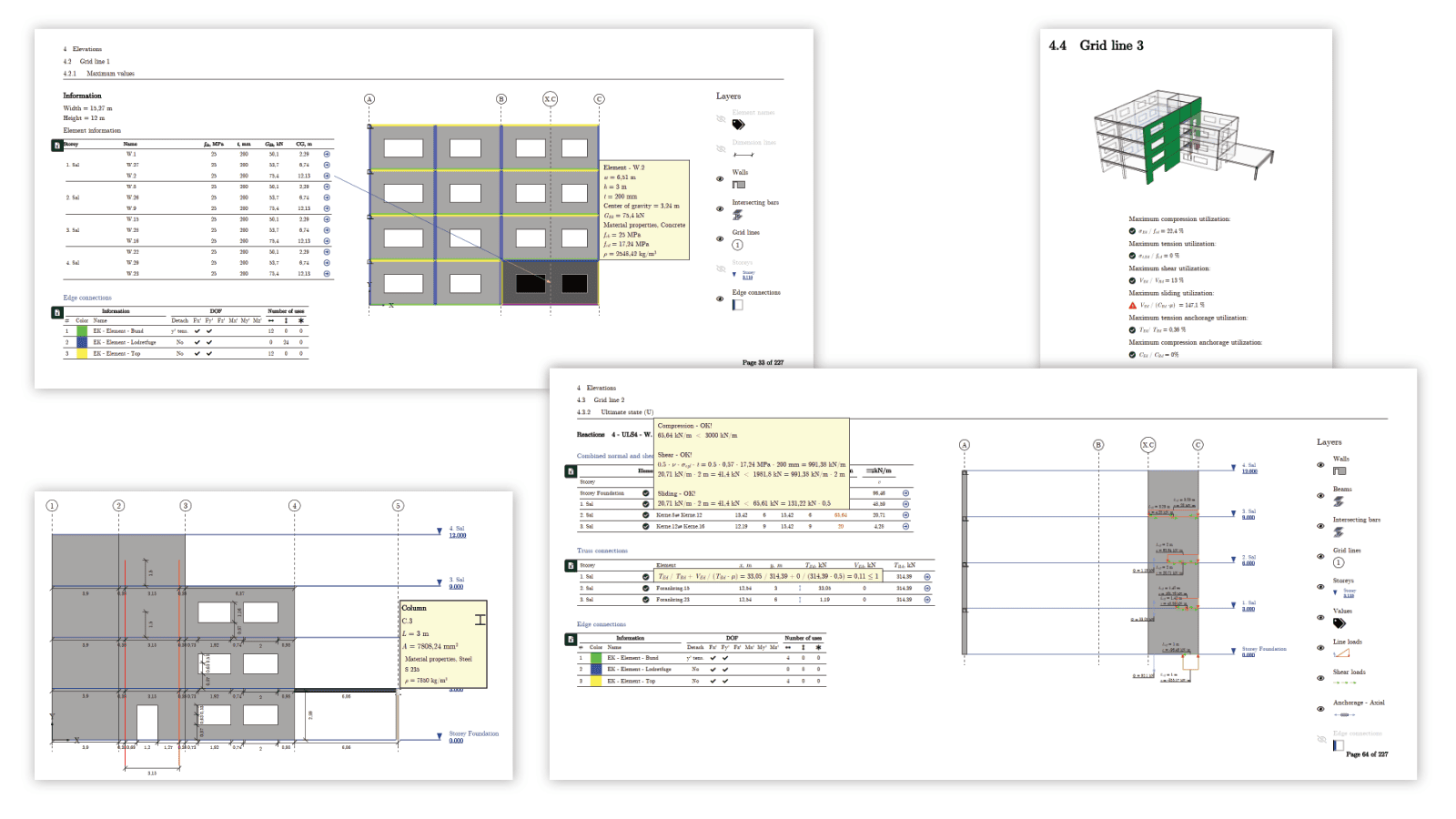
Task: Hide Walls layer on Grid line 1 page
Action: point(720,178)
